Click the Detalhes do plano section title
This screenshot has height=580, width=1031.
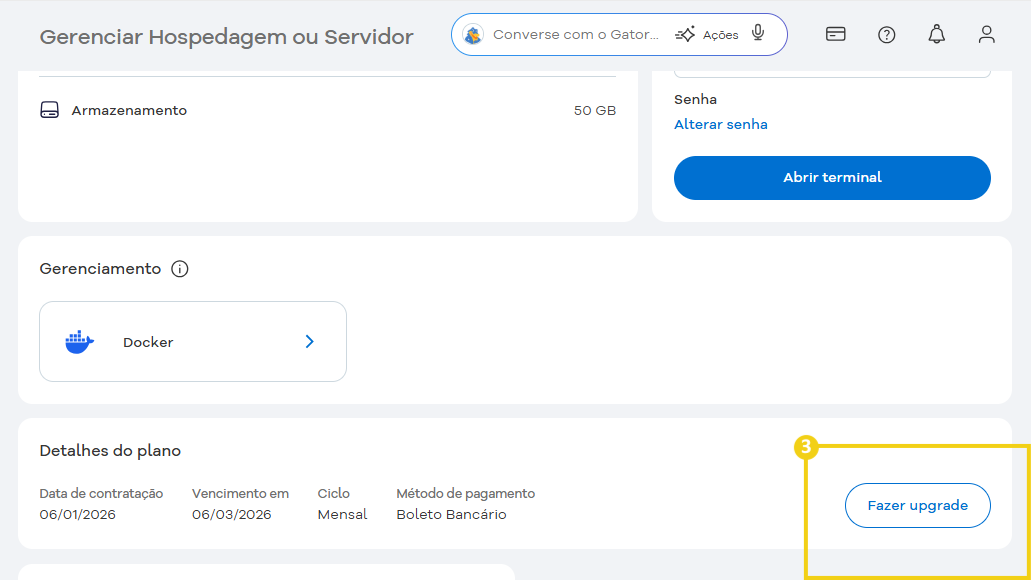pos(109,450)
